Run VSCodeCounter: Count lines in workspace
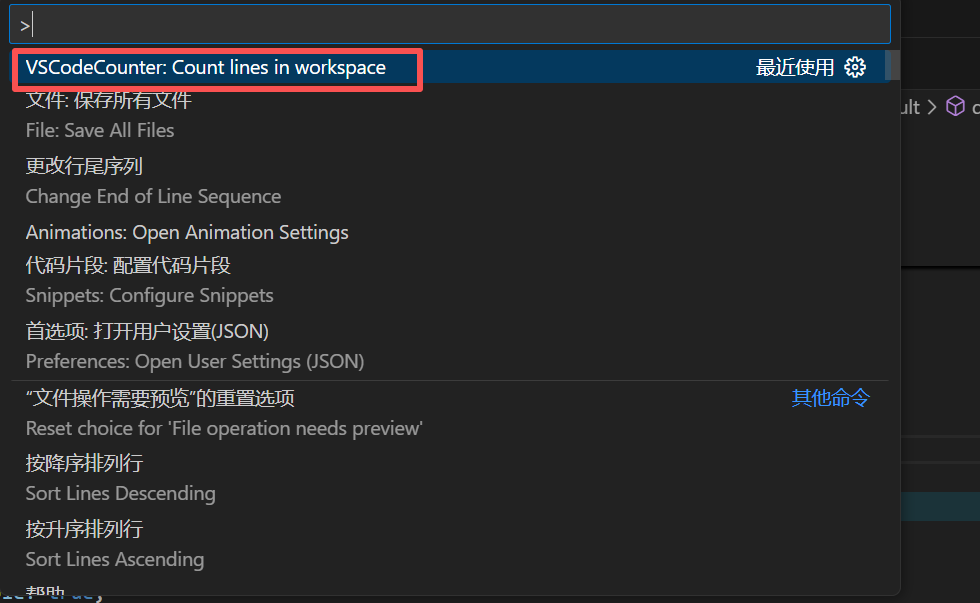This screenshot has width=980, height=603. pos(449,67)
